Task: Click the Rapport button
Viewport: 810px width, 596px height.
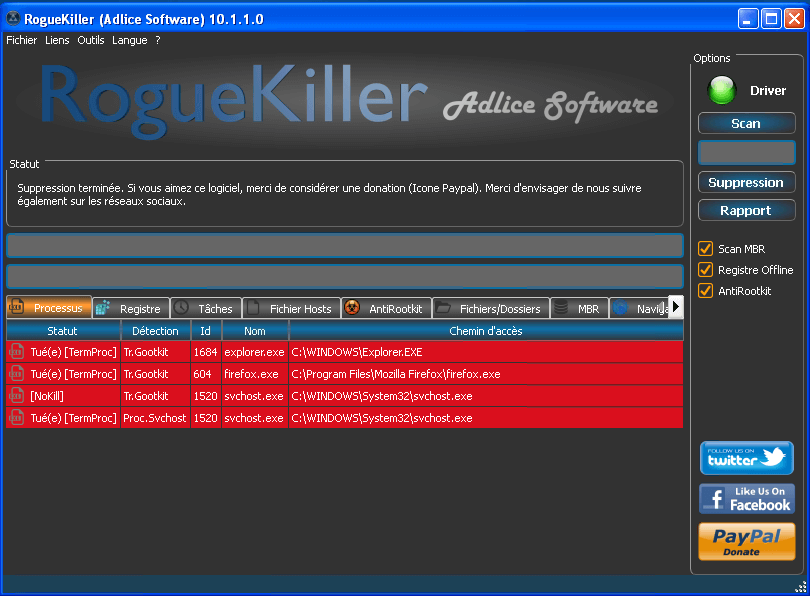Action: tap(746, 210)
